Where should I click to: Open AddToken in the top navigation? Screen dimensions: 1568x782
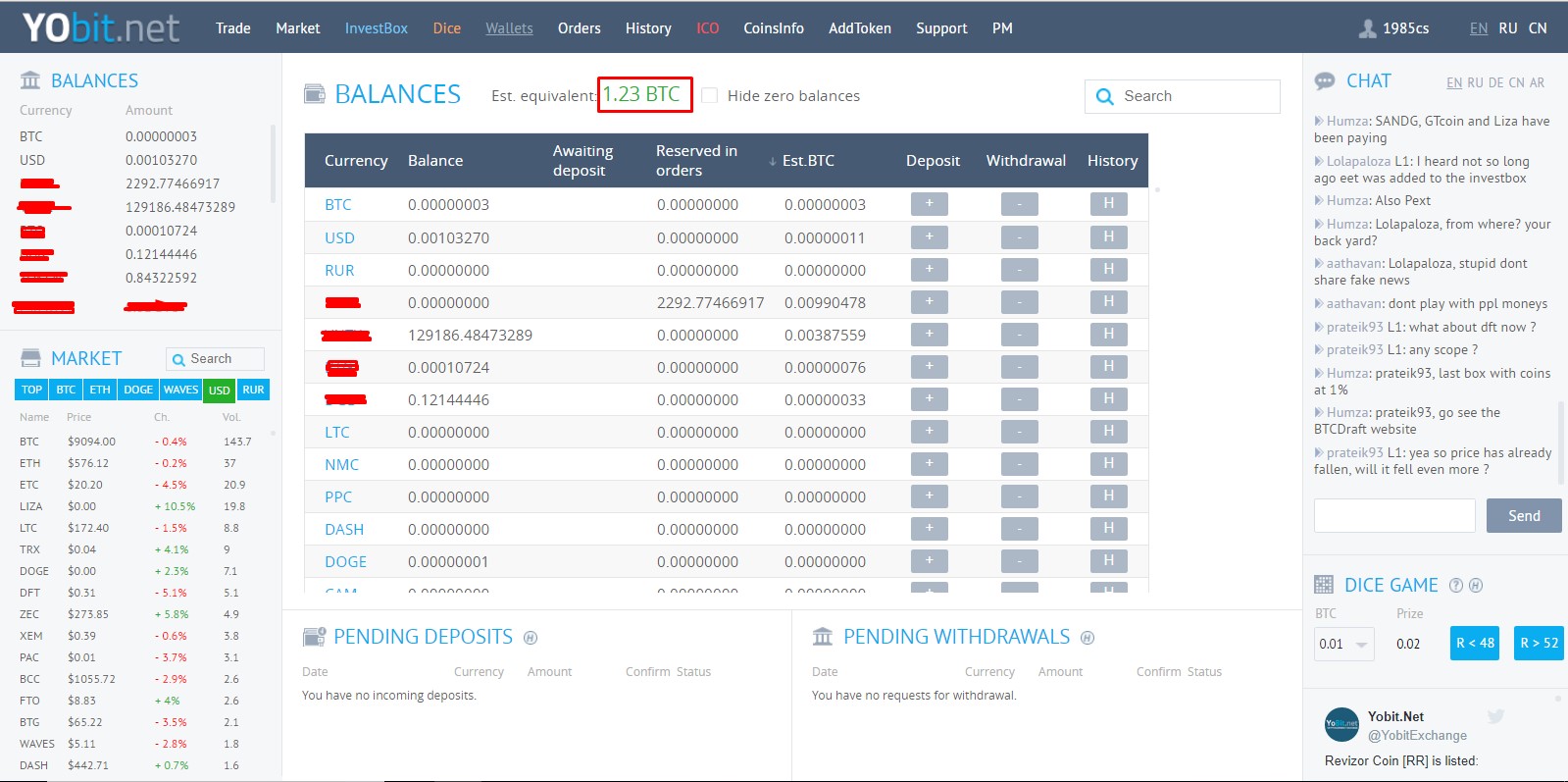[860, 28]
